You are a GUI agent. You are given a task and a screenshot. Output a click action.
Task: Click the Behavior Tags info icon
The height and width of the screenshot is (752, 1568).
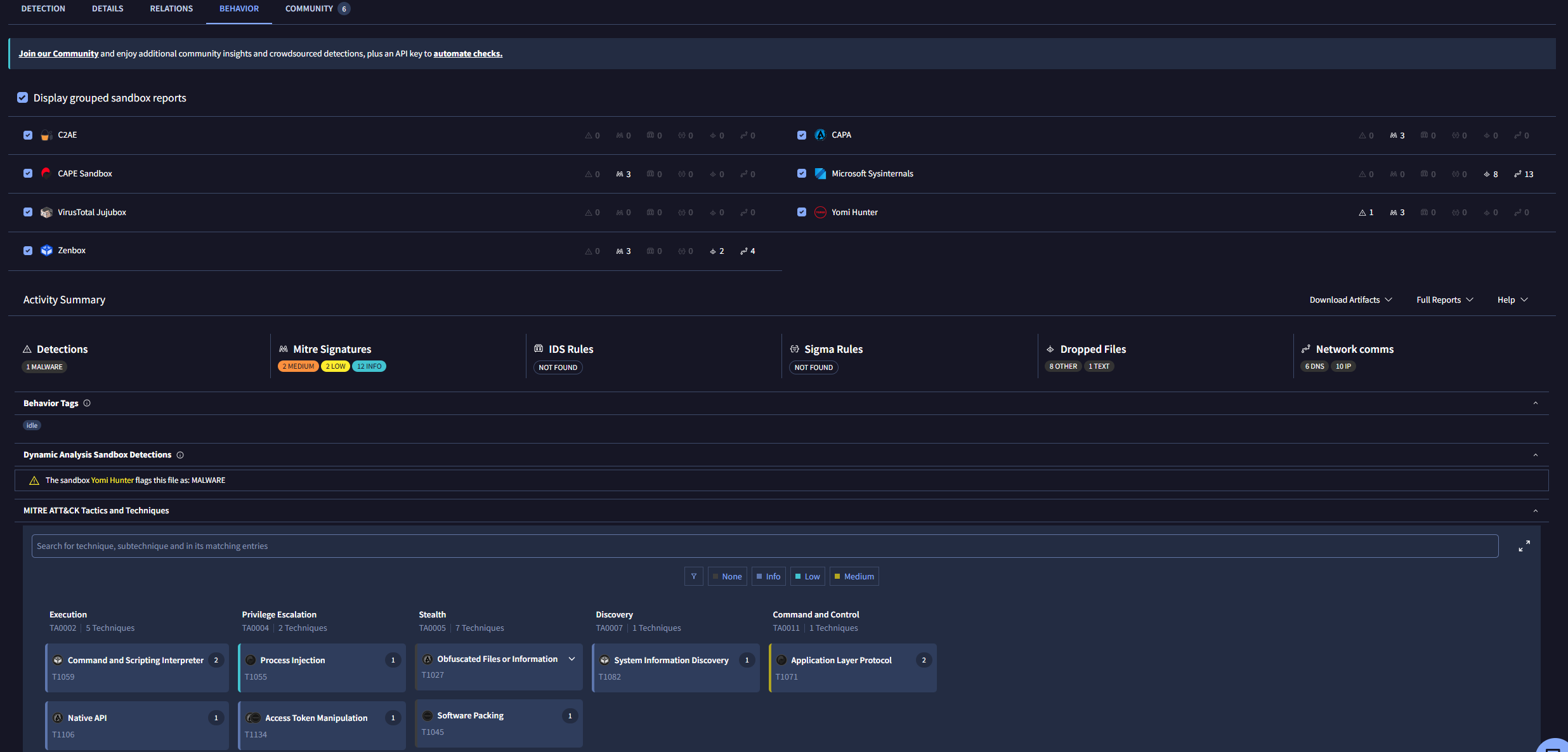point(87,403)
